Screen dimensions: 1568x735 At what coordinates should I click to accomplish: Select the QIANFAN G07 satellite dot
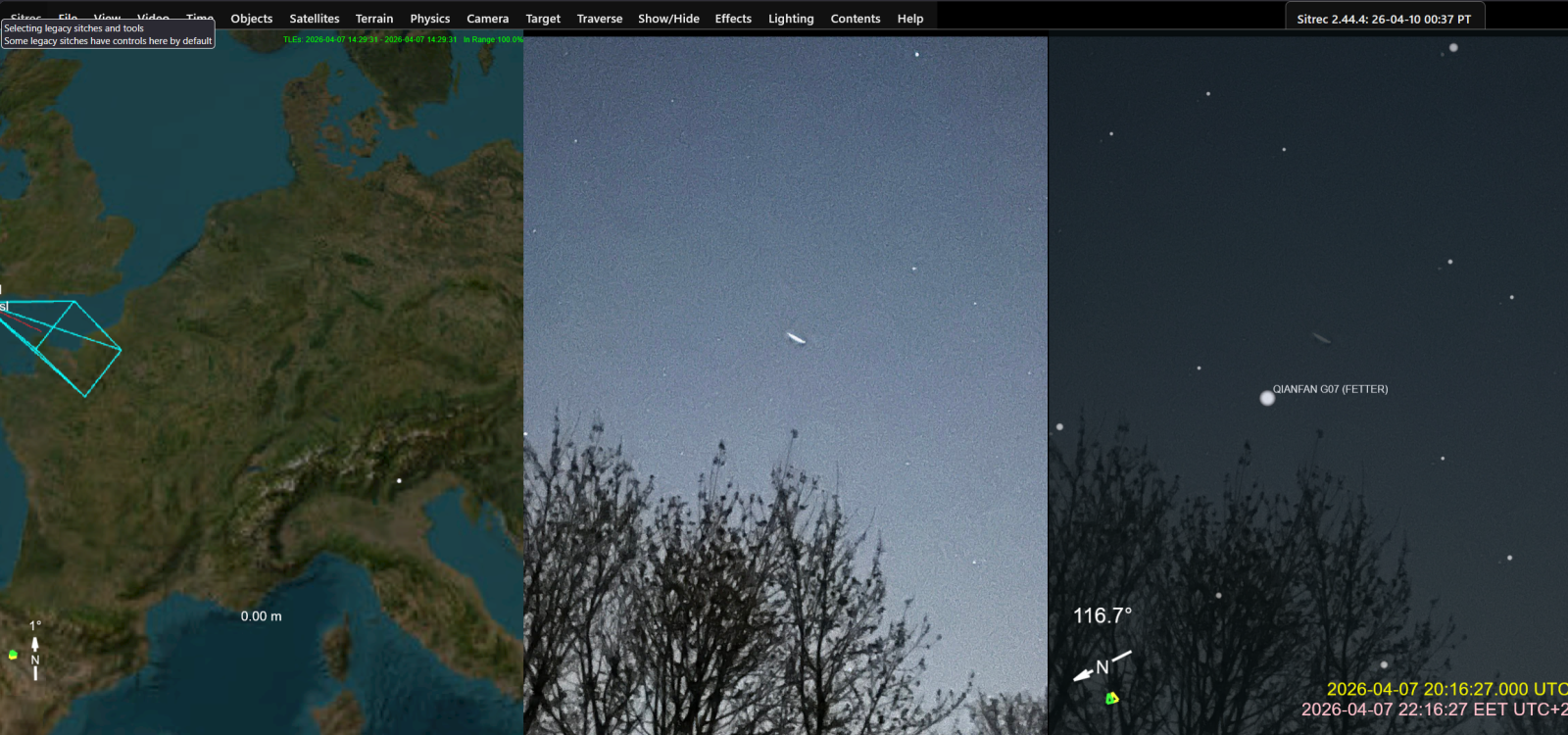pyautogui.click(x=1266, y=398)
